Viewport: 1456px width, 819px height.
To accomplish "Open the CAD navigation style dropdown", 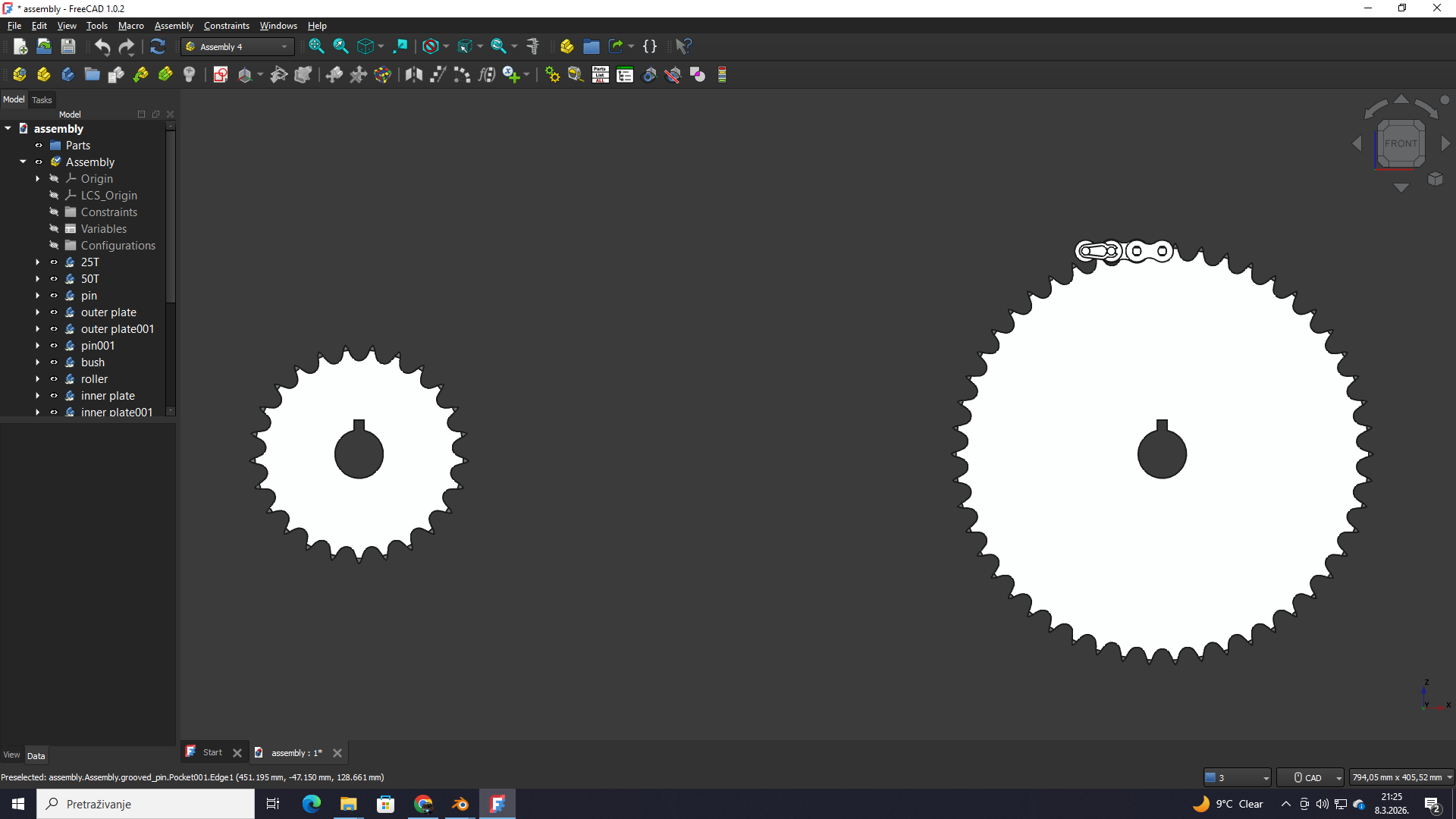I will pyautogui.click(x=1311, y=777).
